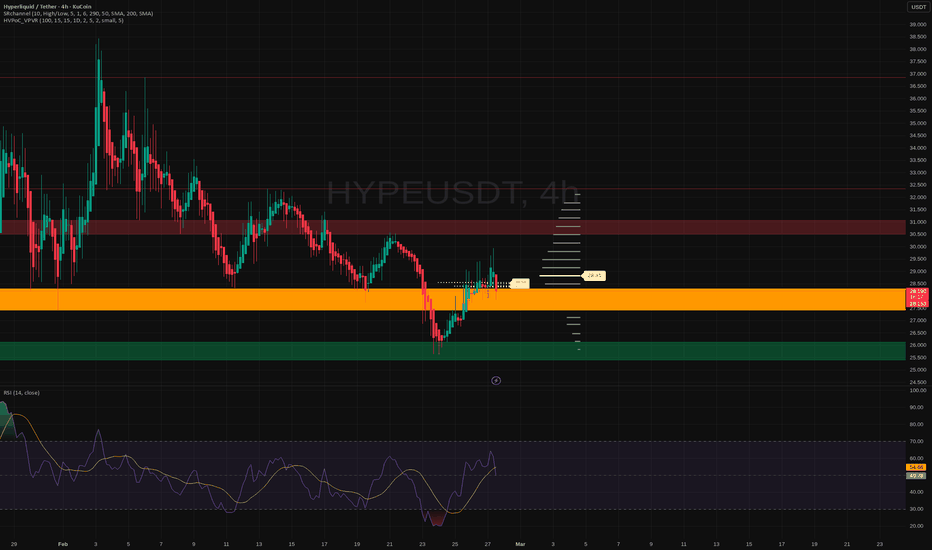Viewport: 932px width, 550px height.
Task: Click the Mar date label on time axis
Action: coord(520,544)
